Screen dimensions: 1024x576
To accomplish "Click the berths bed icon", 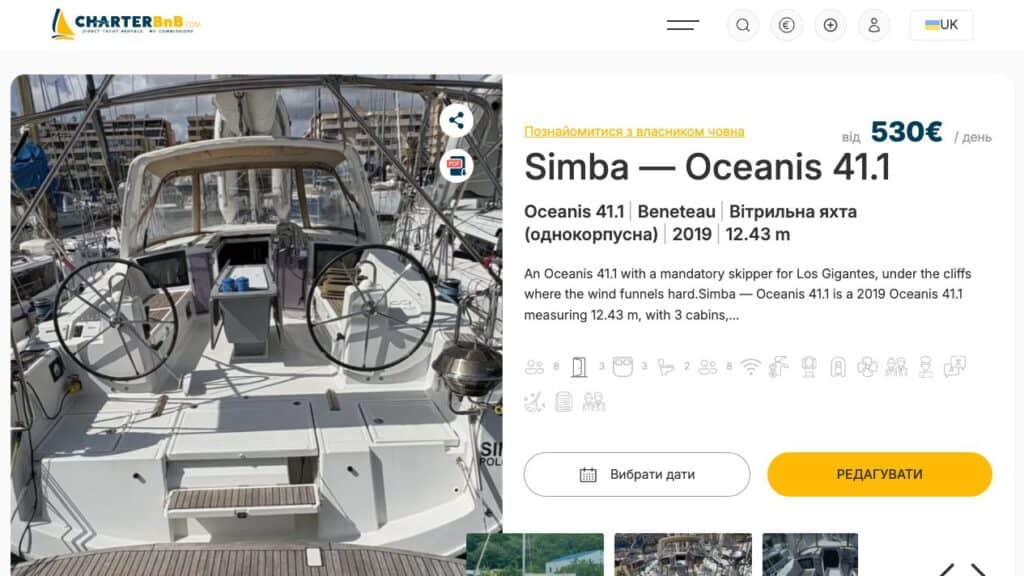I will [x=622, y=366].
